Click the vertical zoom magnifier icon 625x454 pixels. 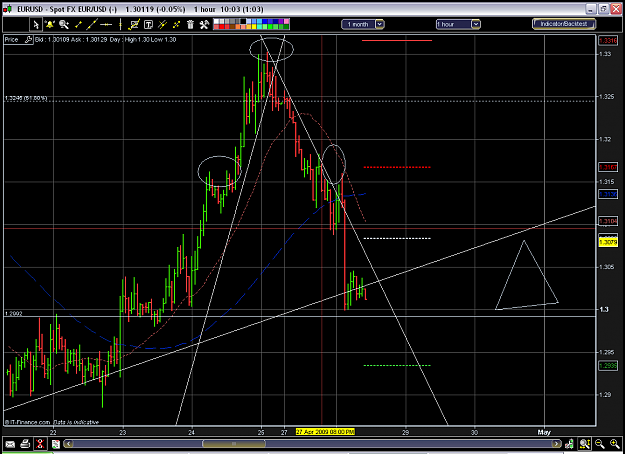click(584, 443)
